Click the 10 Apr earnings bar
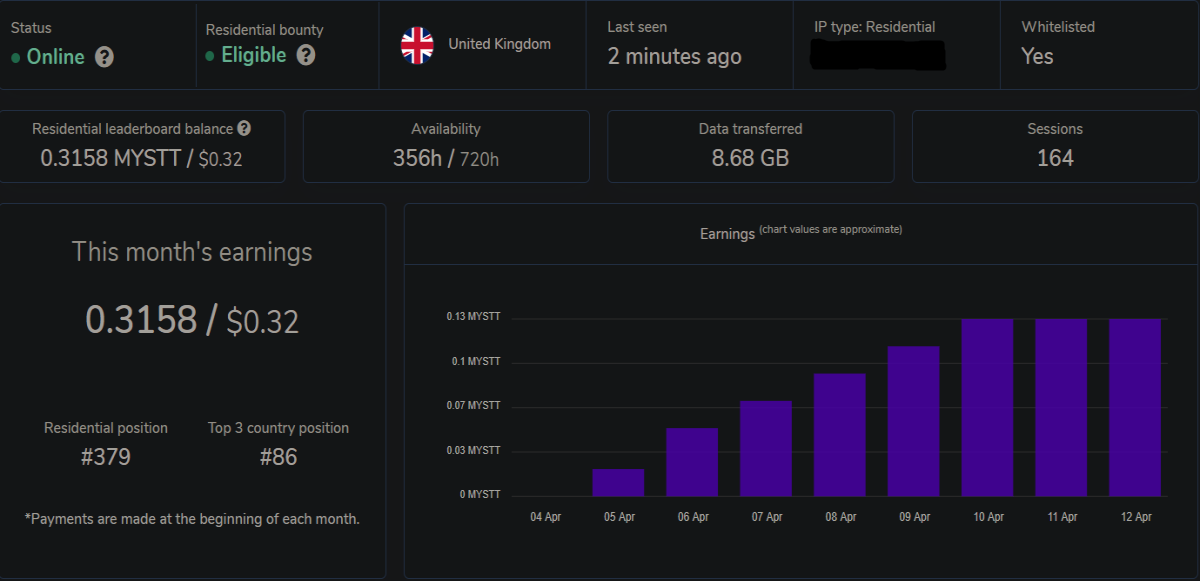Screen dimensions: 1200x581 (988, 408)
